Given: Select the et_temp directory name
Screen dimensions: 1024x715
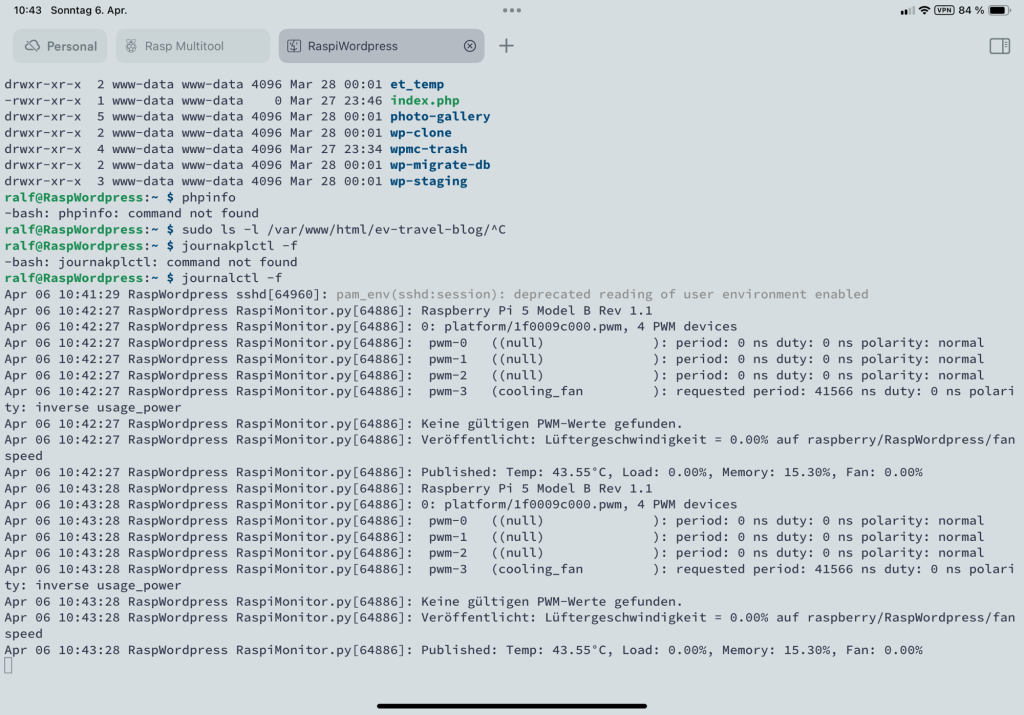Looking at the screenshot, I should [417, 84].
